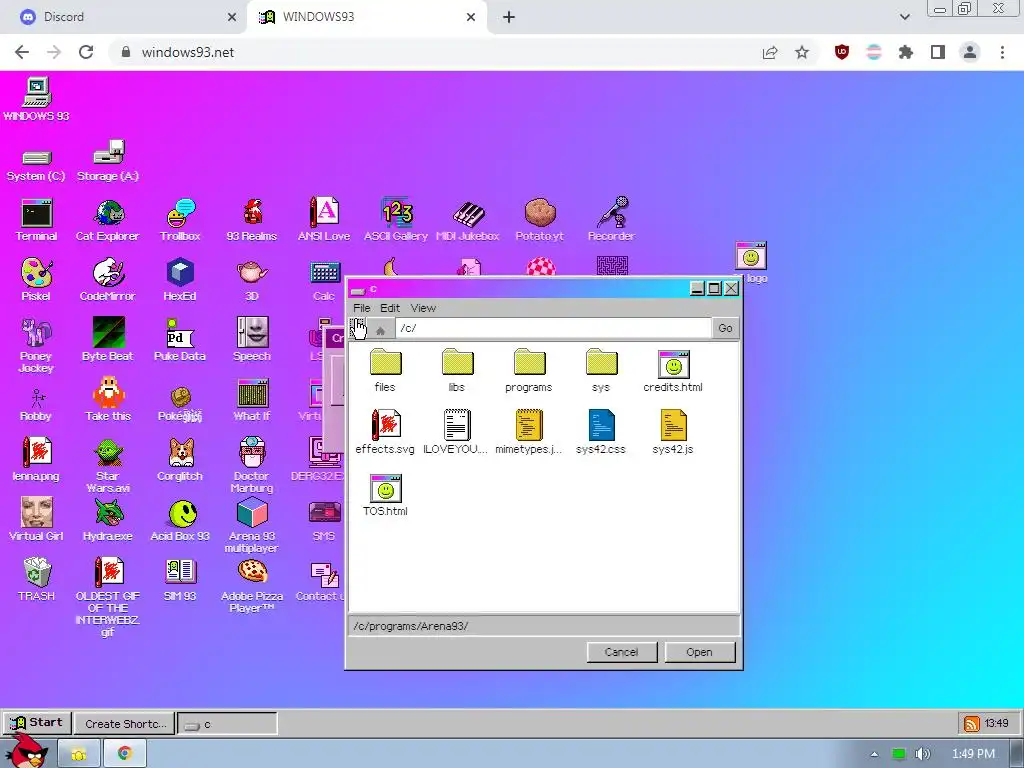Open the View menu in dialog
The width and height of the screenshot is (1024, 768).
[x=423, y=308]
